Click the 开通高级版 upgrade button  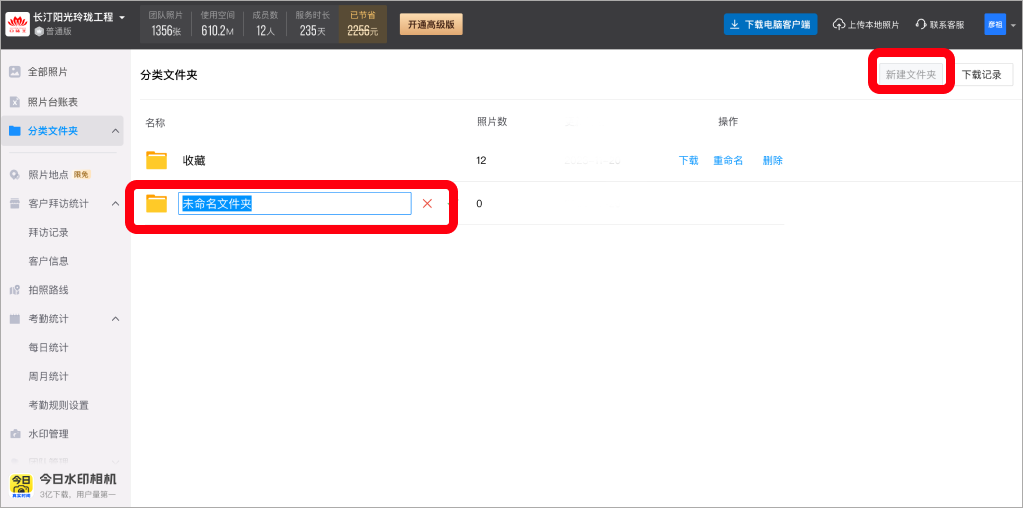point(431,24)
